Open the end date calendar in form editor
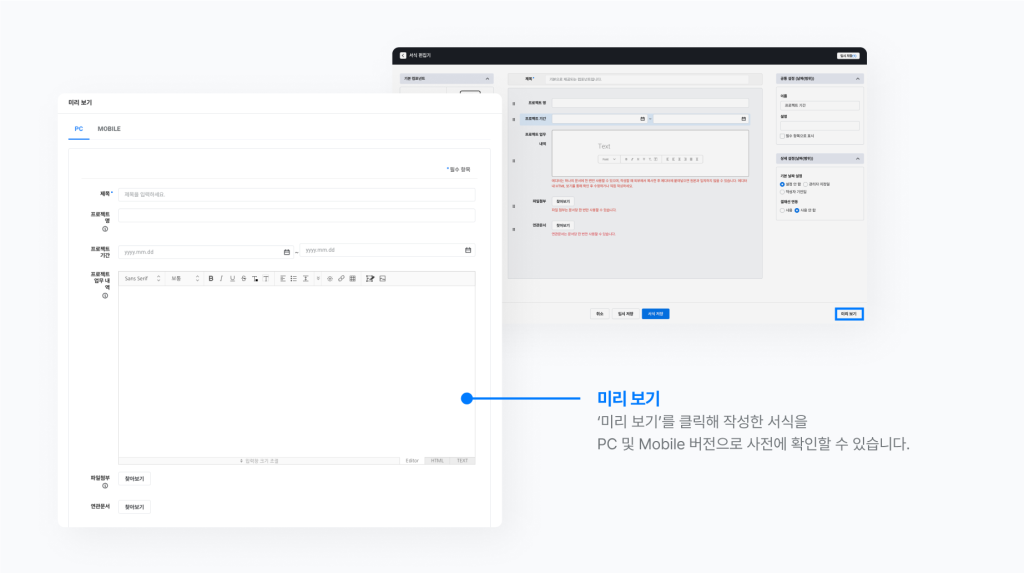 (x=743, y=119)
